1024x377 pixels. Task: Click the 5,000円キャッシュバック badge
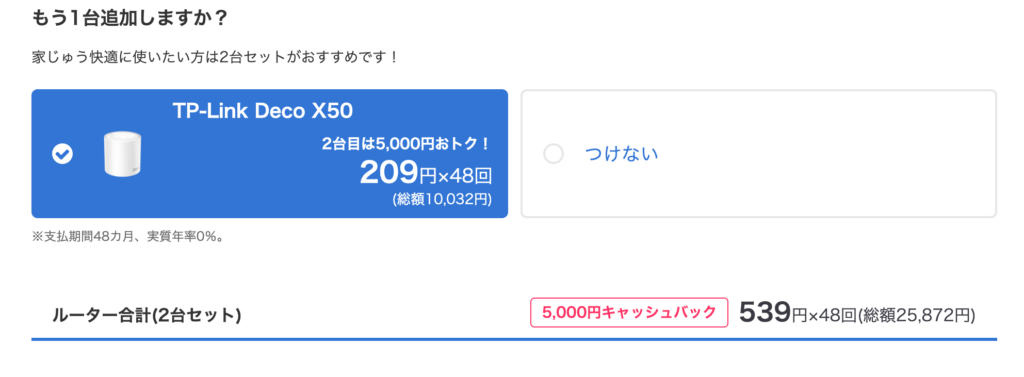629,313
